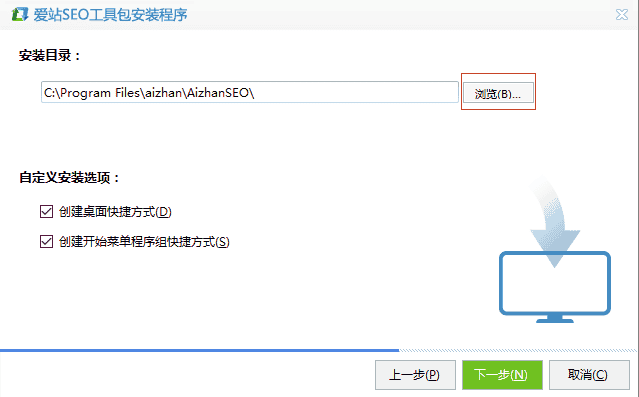639x397 pixels.
Task: Click filled blue part of progress bar
Action: pyautogui.click(x=199, y=350)
